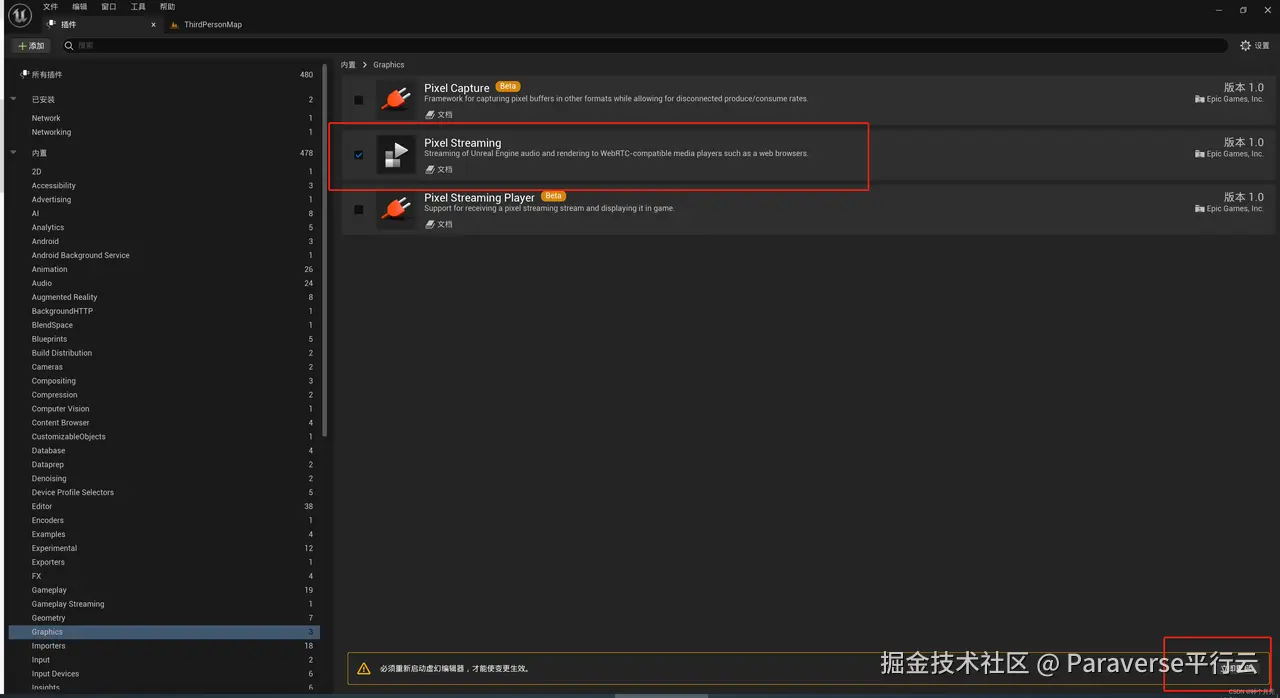
Task: Click the Pixel Capture plug icon
Action: pyautogui.click(x=396, y=100)
